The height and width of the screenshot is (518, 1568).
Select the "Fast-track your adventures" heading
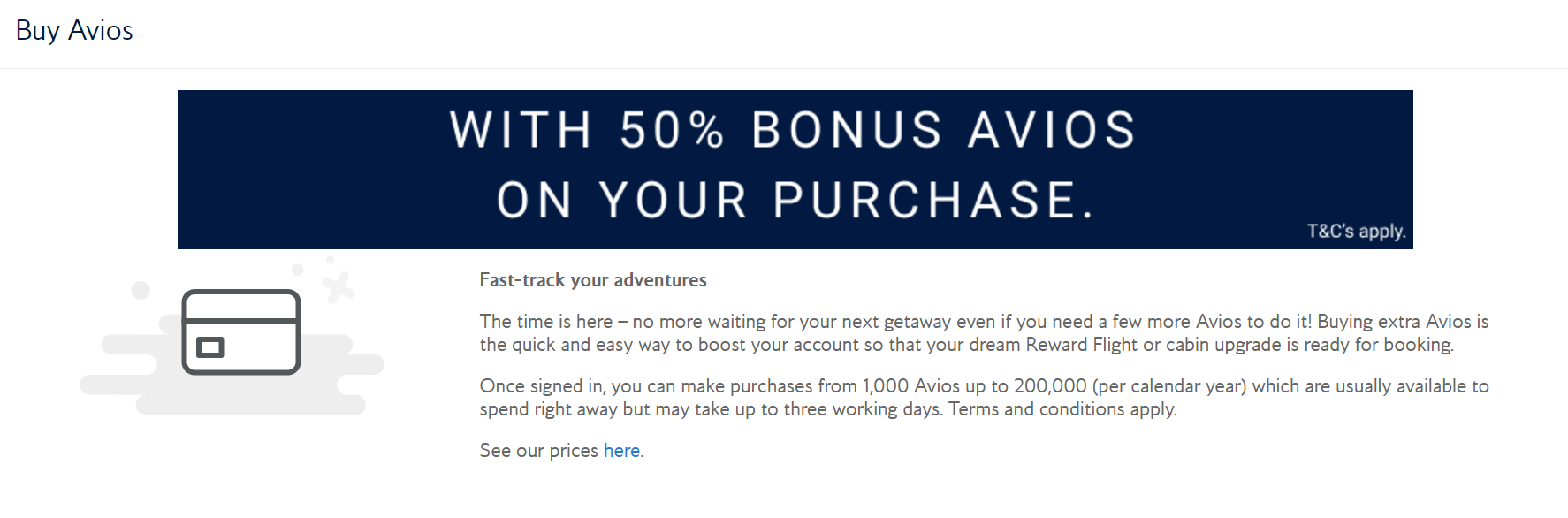click(x=593, y=280)
